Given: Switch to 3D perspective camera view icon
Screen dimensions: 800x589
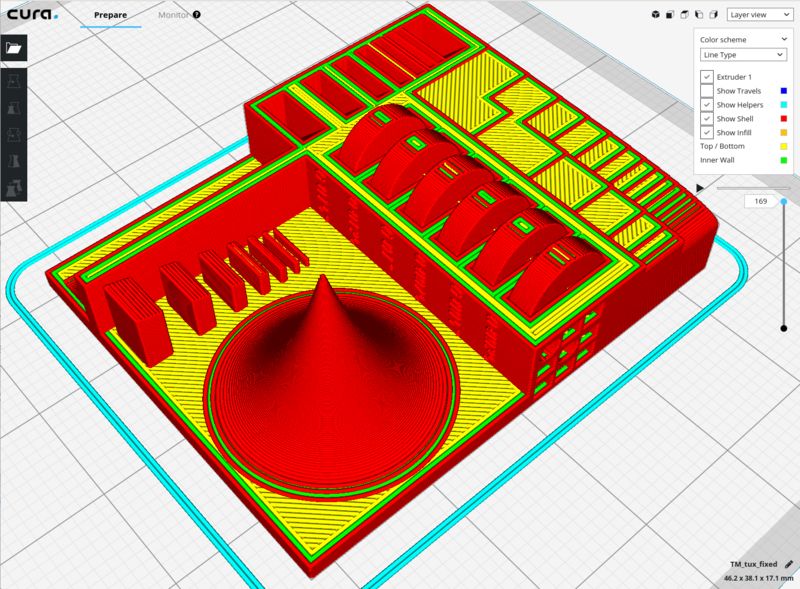Looking at the screenshot, I should 656,15.
